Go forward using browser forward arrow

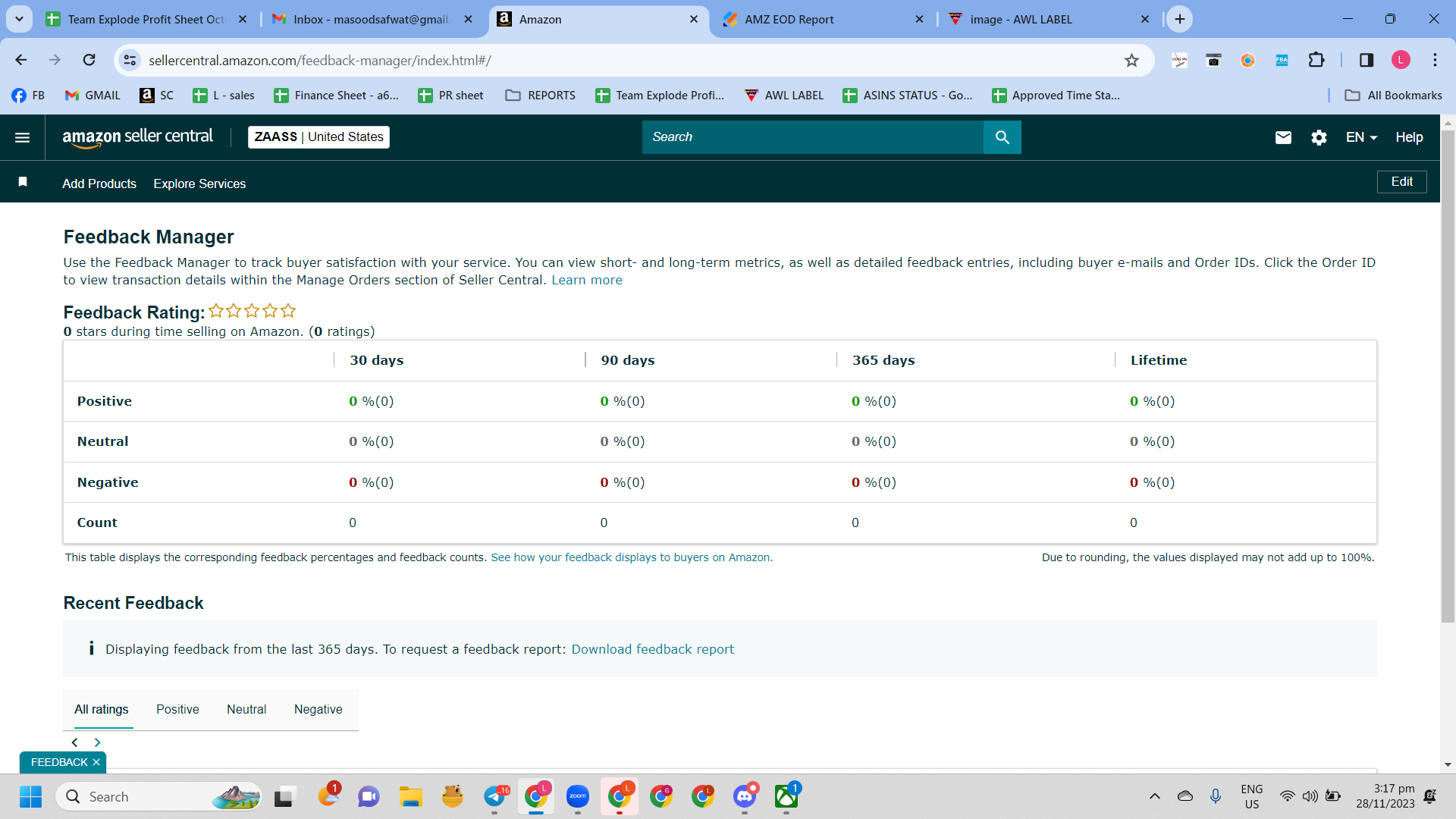point(55,60)
